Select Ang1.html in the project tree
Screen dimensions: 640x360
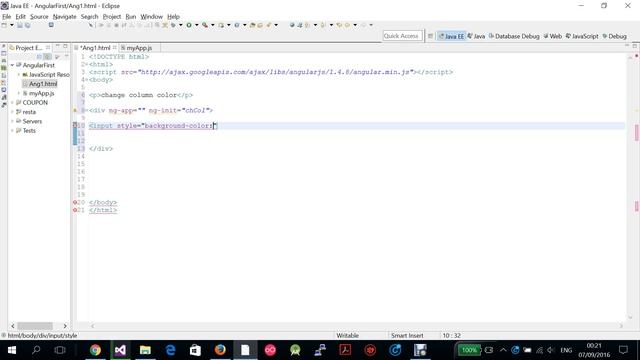[43, 84]
